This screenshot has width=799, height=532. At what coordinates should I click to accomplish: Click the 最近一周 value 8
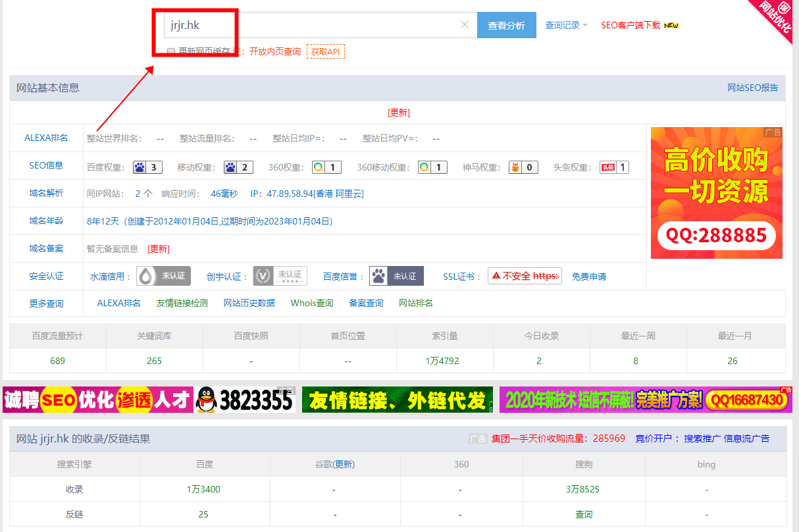coord(635,361)
